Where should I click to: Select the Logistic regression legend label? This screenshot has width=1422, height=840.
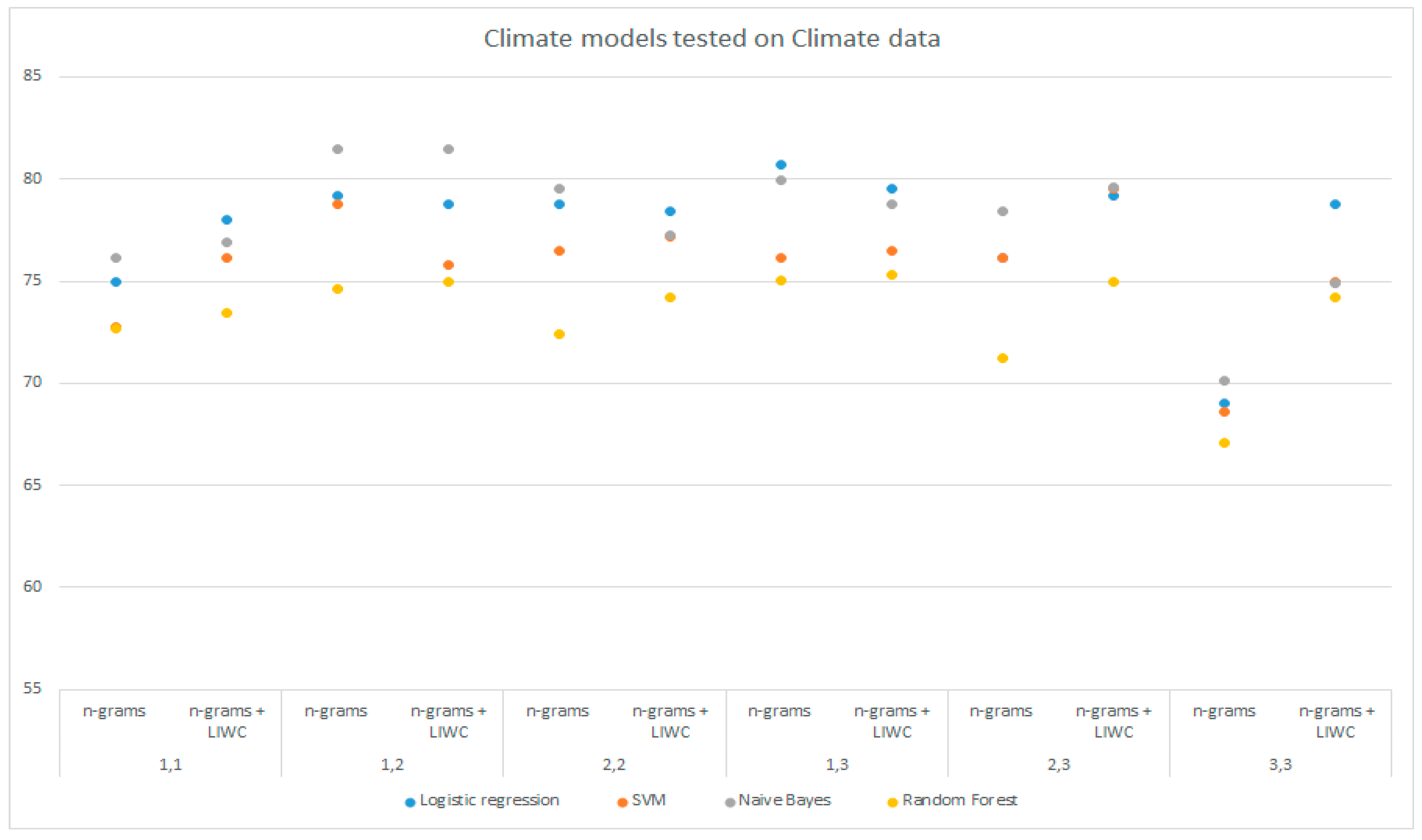[x=489, y=800]
